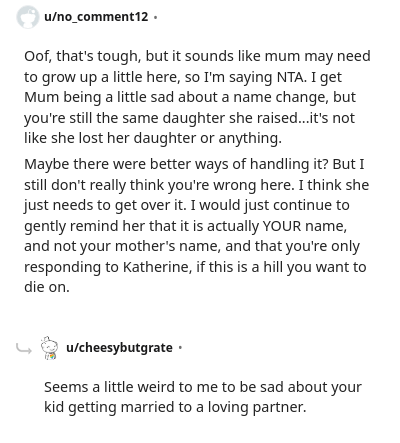Open the avatar of u/no_comment12
This screenshot has height=443, width=400.
[28, 17]
